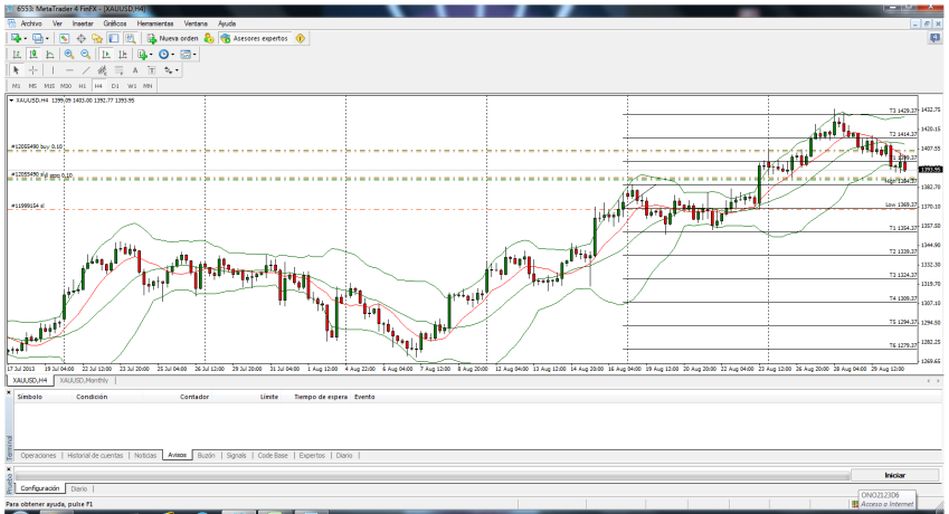The image size is (949, 514).
Task: Open the XAUUSD,Monthly chart tab
Action: [x=84, y=380]
